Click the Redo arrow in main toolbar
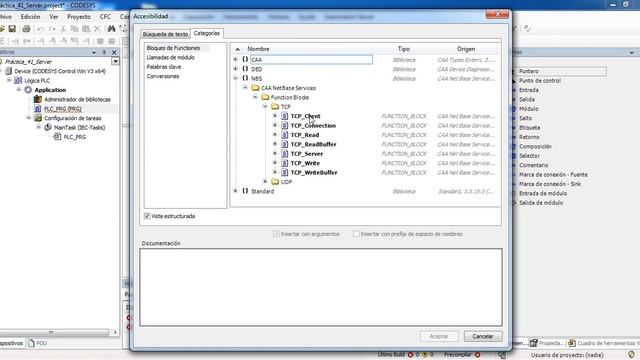This screenshot has height=360, width=640. [x=52, y=29]
